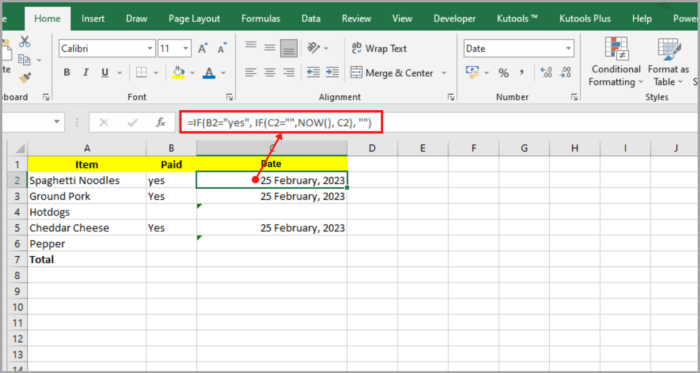
Task: Apply Percent Style number format
Action: tap(504, 73)
